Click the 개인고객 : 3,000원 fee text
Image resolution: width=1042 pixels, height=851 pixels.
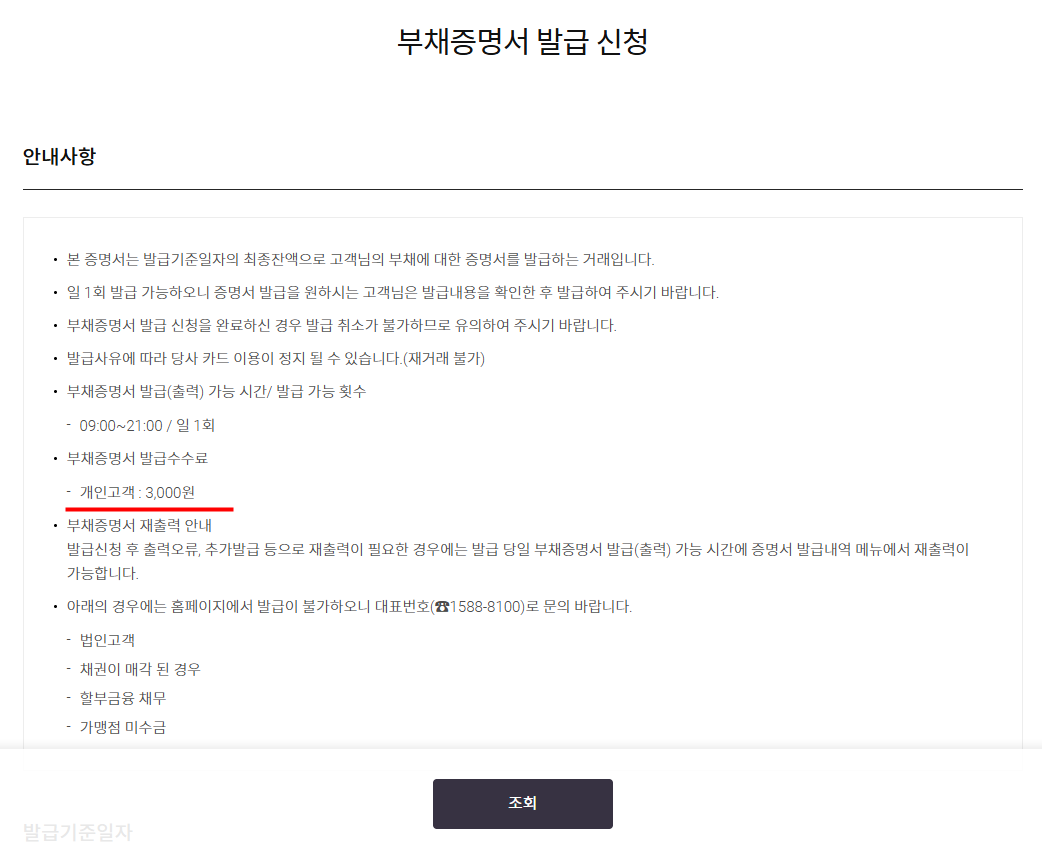click(x=137, y=492)
